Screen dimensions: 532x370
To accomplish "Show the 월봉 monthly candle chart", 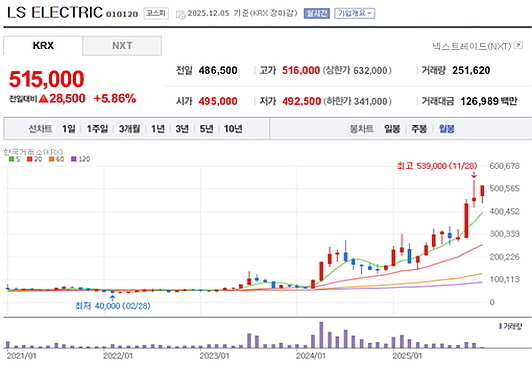I will coord(446,129).
